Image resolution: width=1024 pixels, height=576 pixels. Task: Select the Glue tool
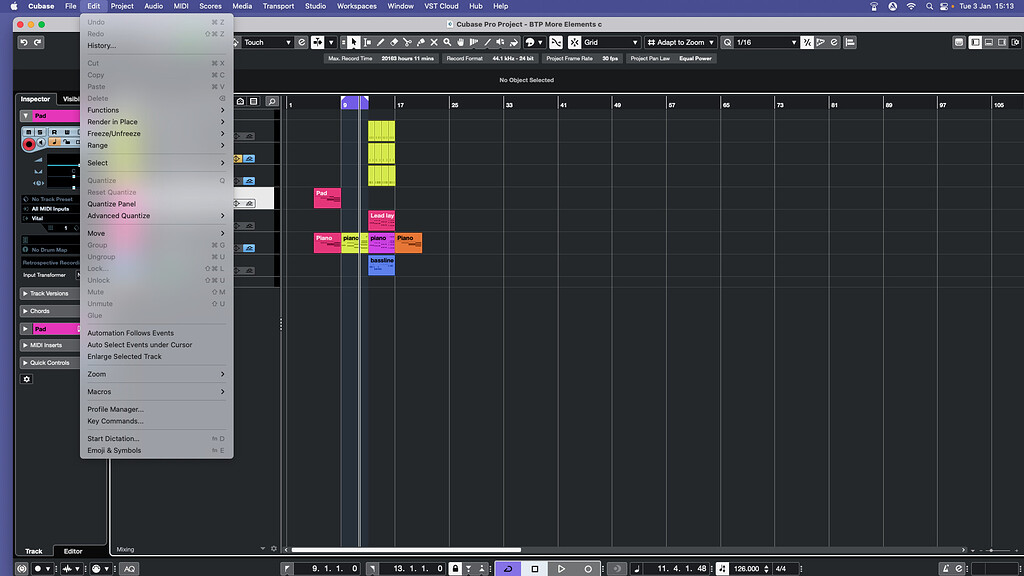pyautogui.click(x=420, y=42)
